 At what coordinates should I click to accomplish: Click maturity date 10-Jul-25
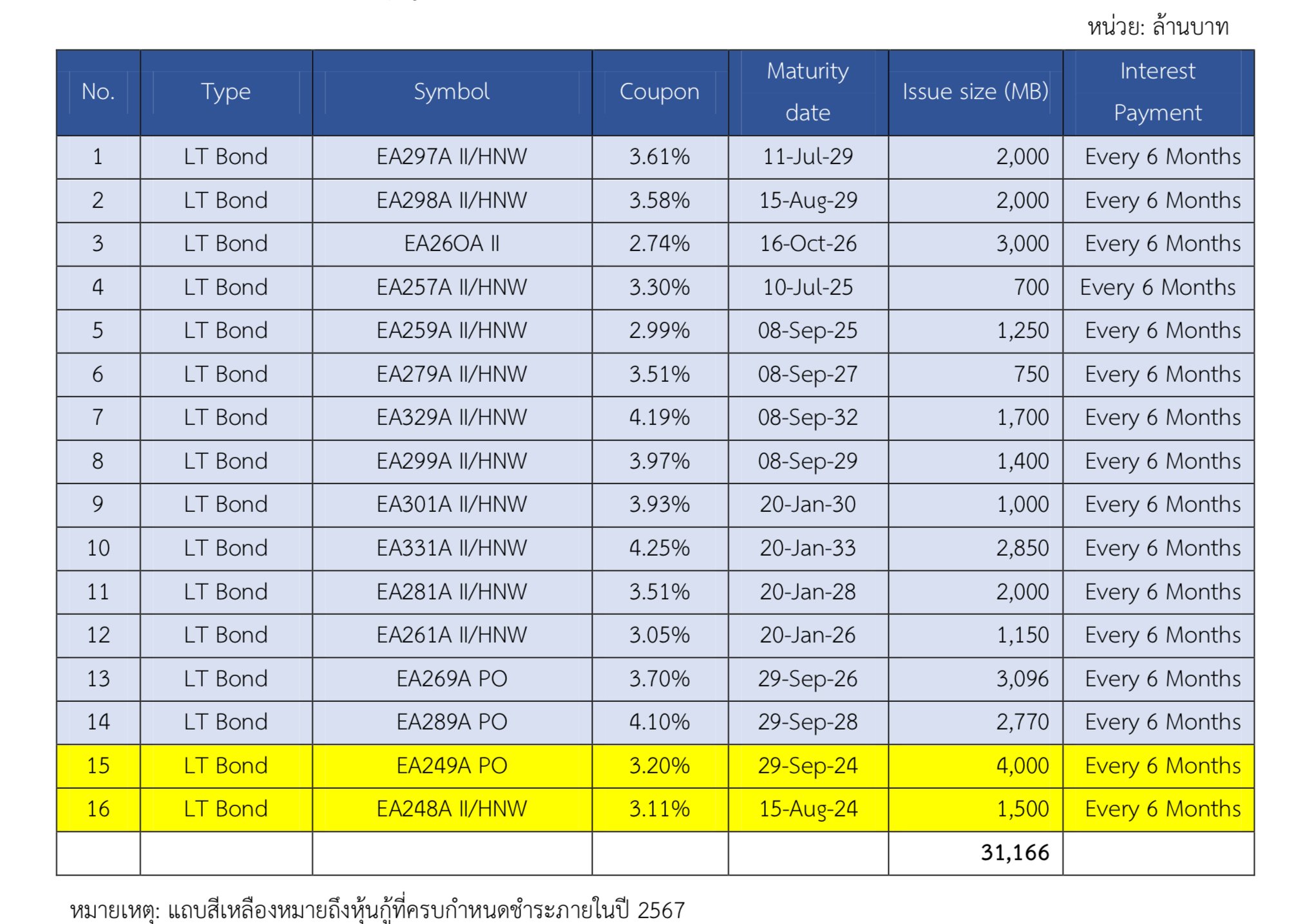click(808, 288)
